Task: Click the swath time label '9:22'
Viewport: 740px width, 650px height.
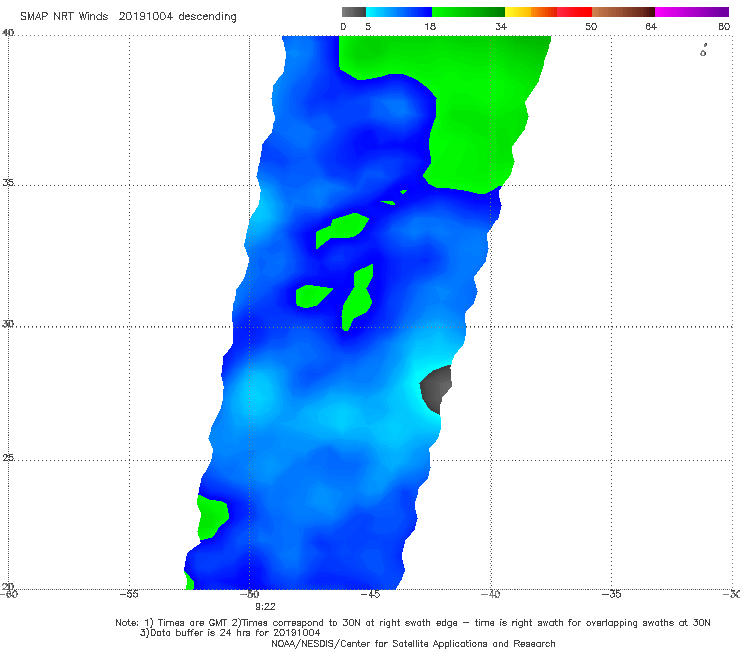Action: click(x=265, y=607)
